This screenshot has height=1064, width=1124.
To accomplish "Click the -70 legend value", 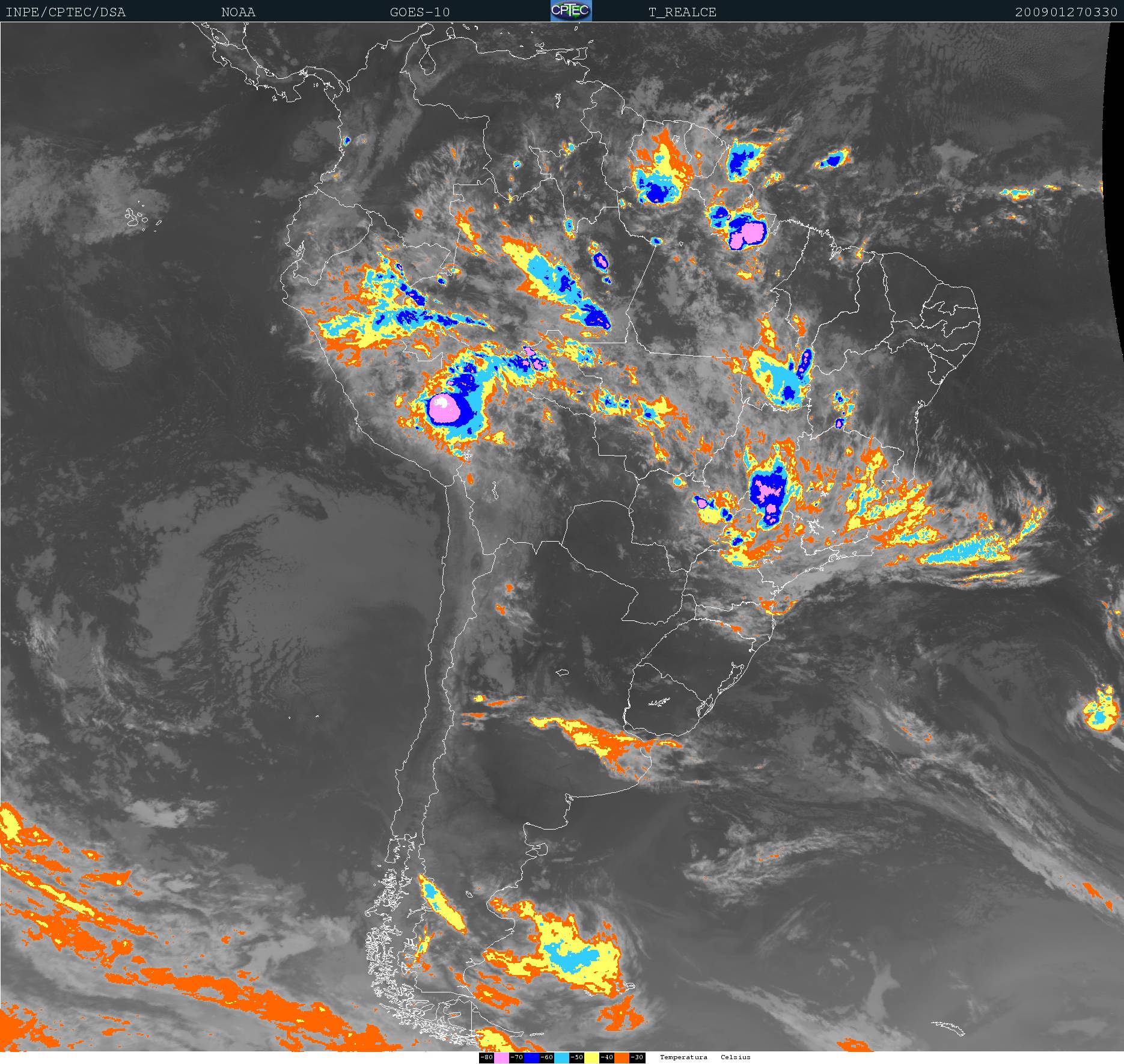I will (x=516, y=1057).
